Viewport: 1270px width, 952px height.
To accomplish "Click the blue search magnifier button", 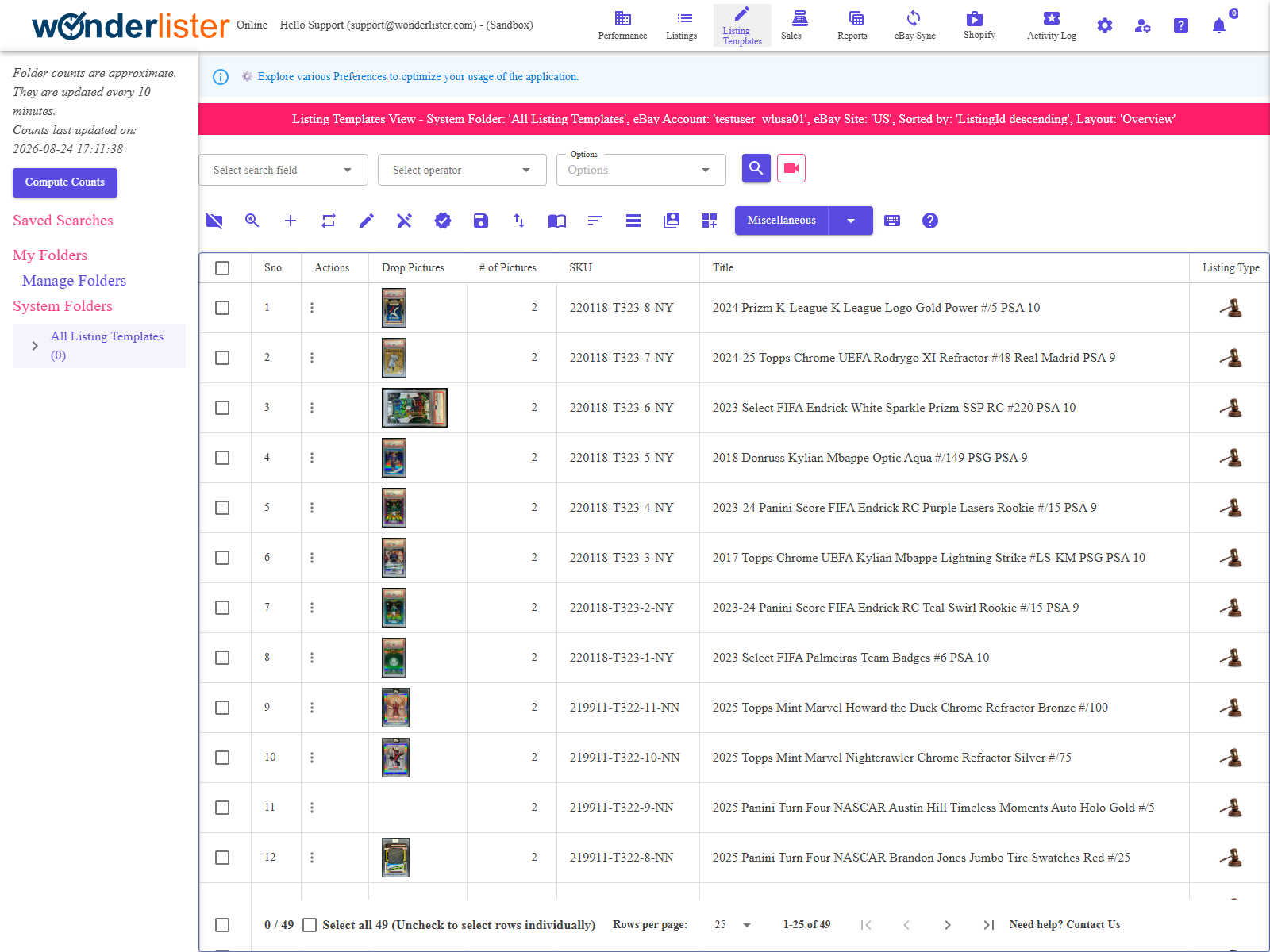I will point(756,168).
